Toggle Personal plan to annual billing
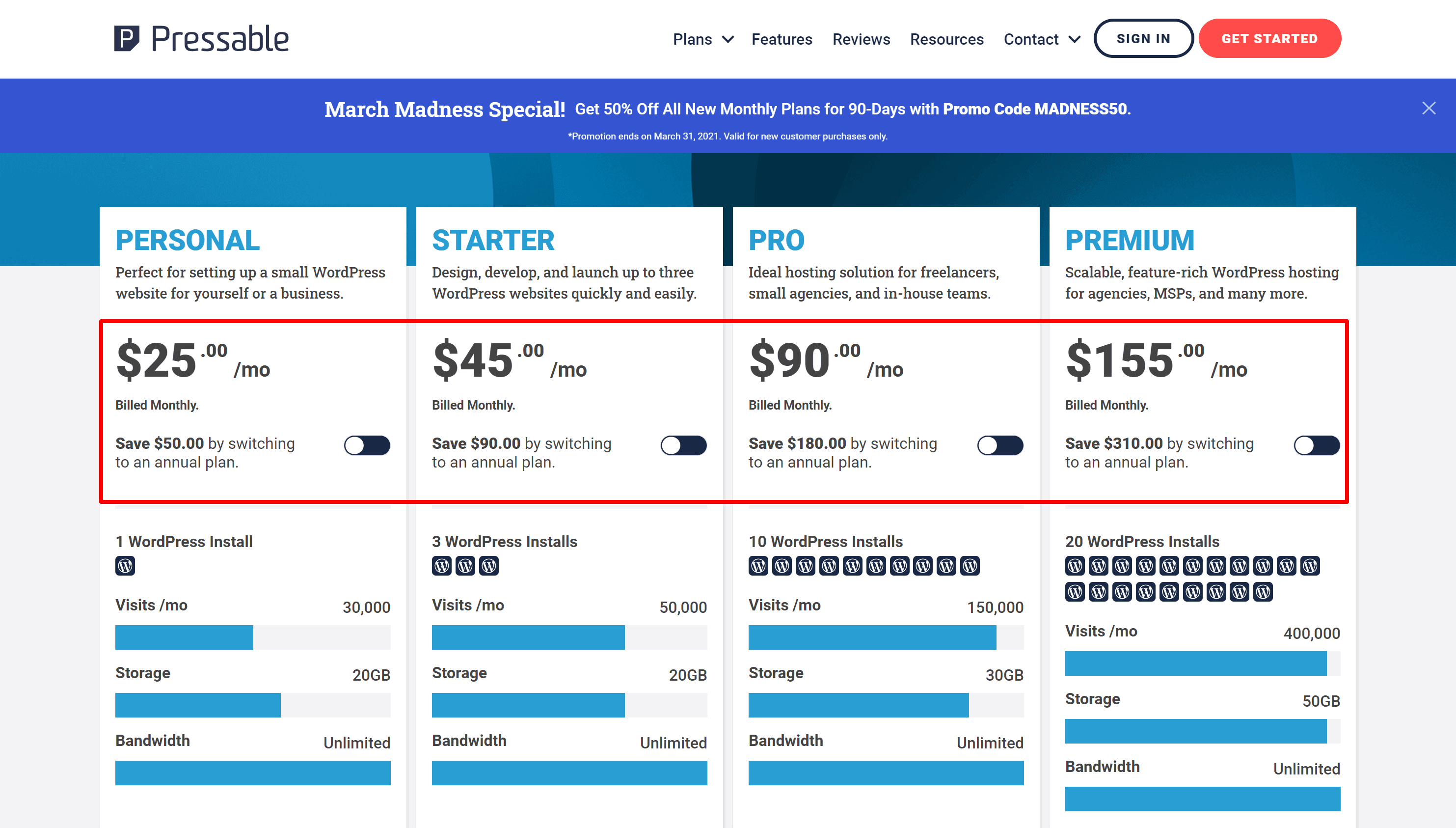 click(x=367, y=445)
